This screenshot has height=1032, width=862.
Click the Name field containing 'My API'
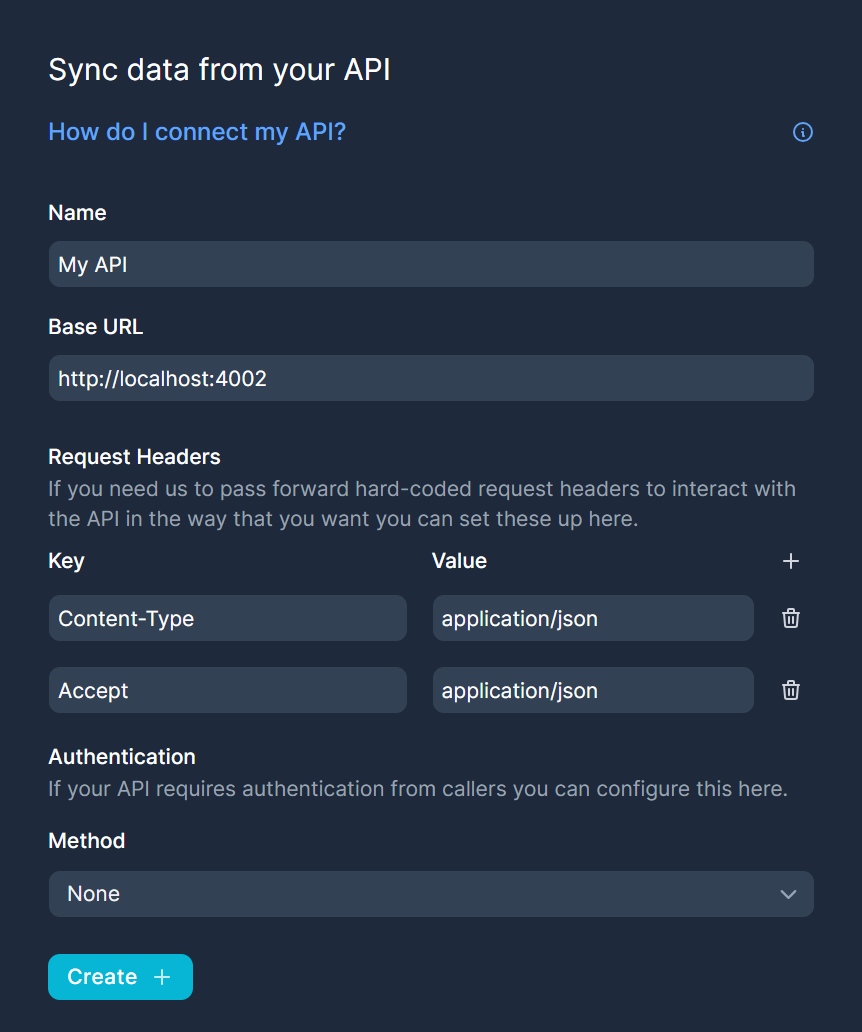pos(431,264)
